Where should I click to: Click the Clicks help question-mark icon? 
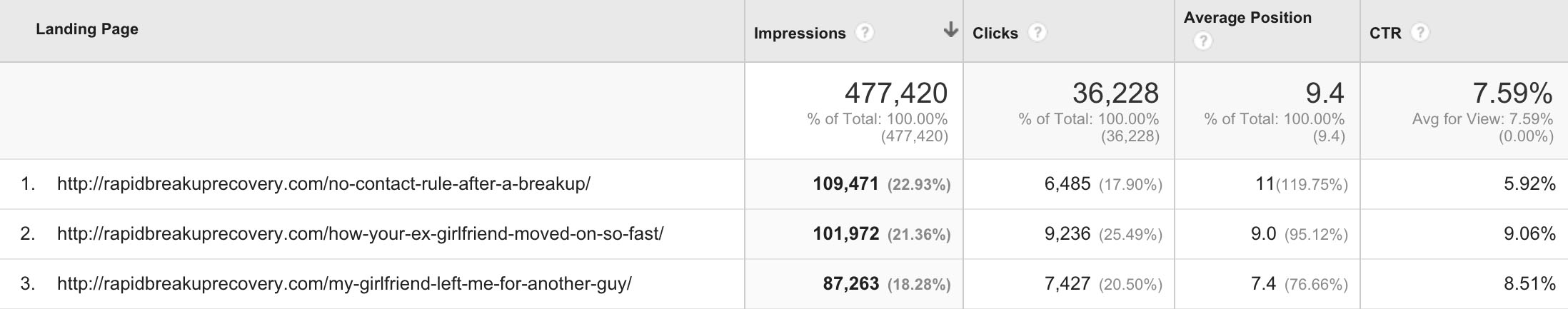coord(1037,32)
